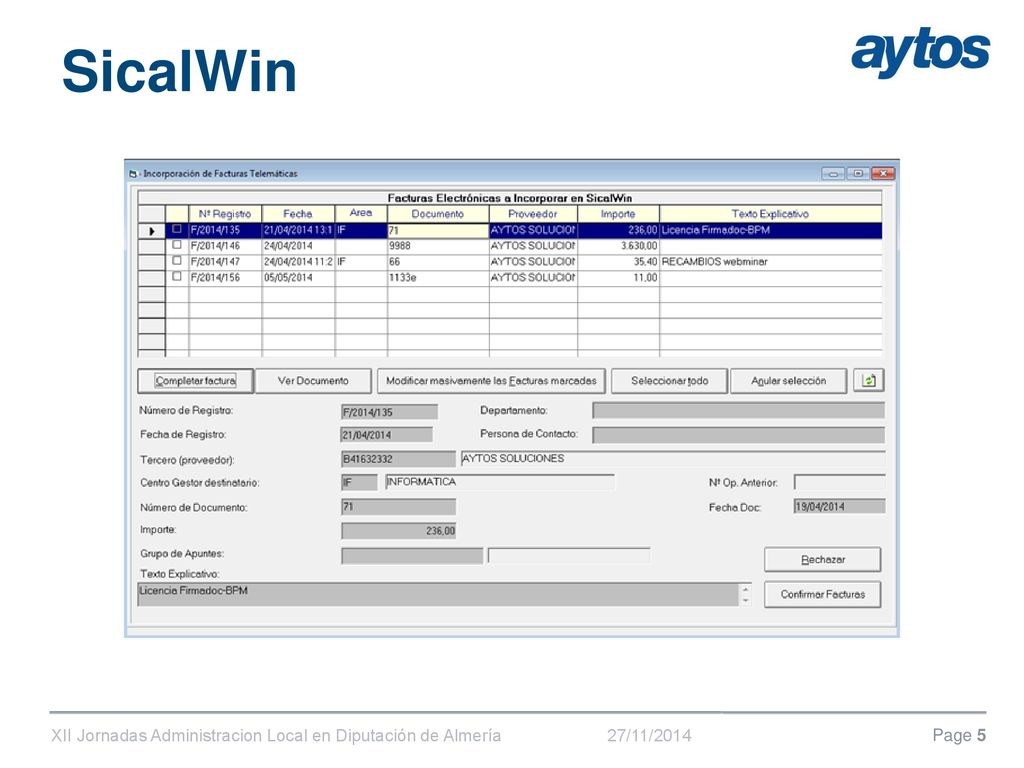Tick the checkbox for invoice F/2014/146
The width and height of the screenshot is (1024, 768).
(x=176, y=245)
